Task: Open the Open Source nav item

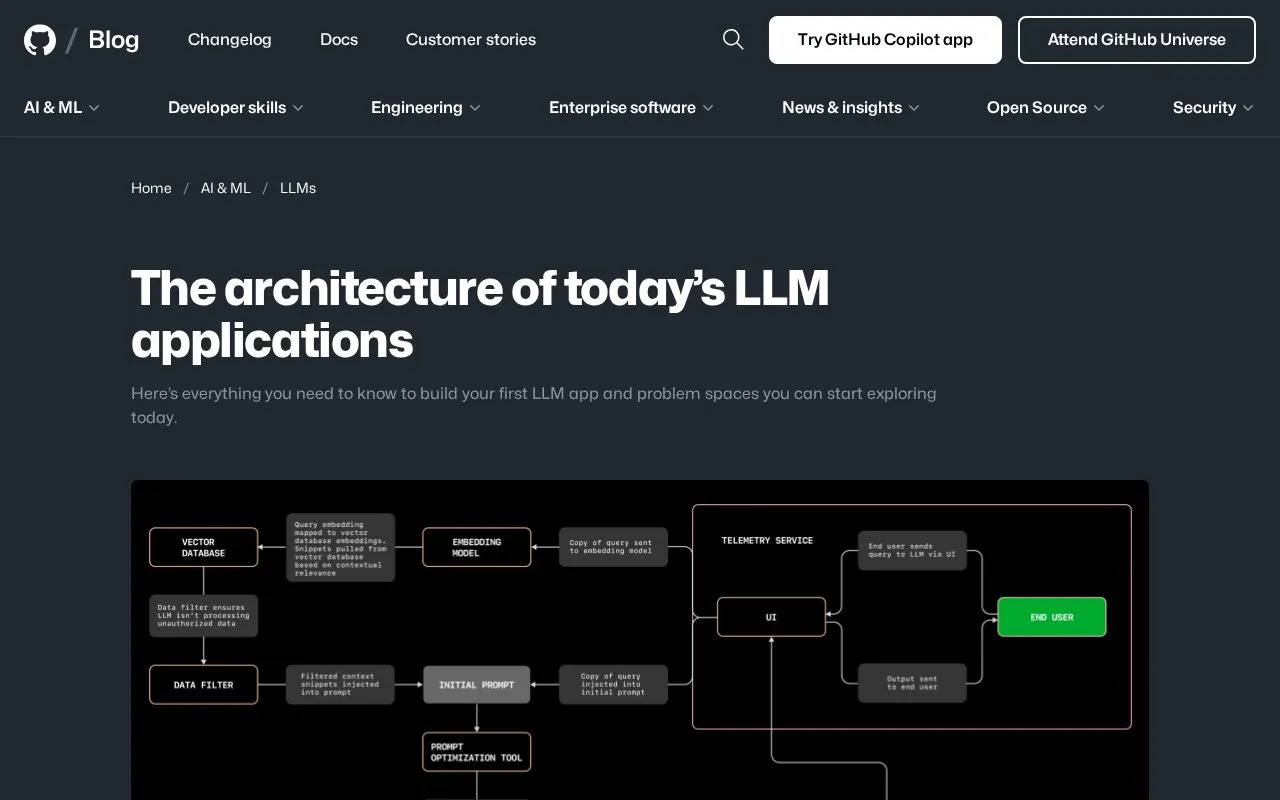Action: point(1037,107)
